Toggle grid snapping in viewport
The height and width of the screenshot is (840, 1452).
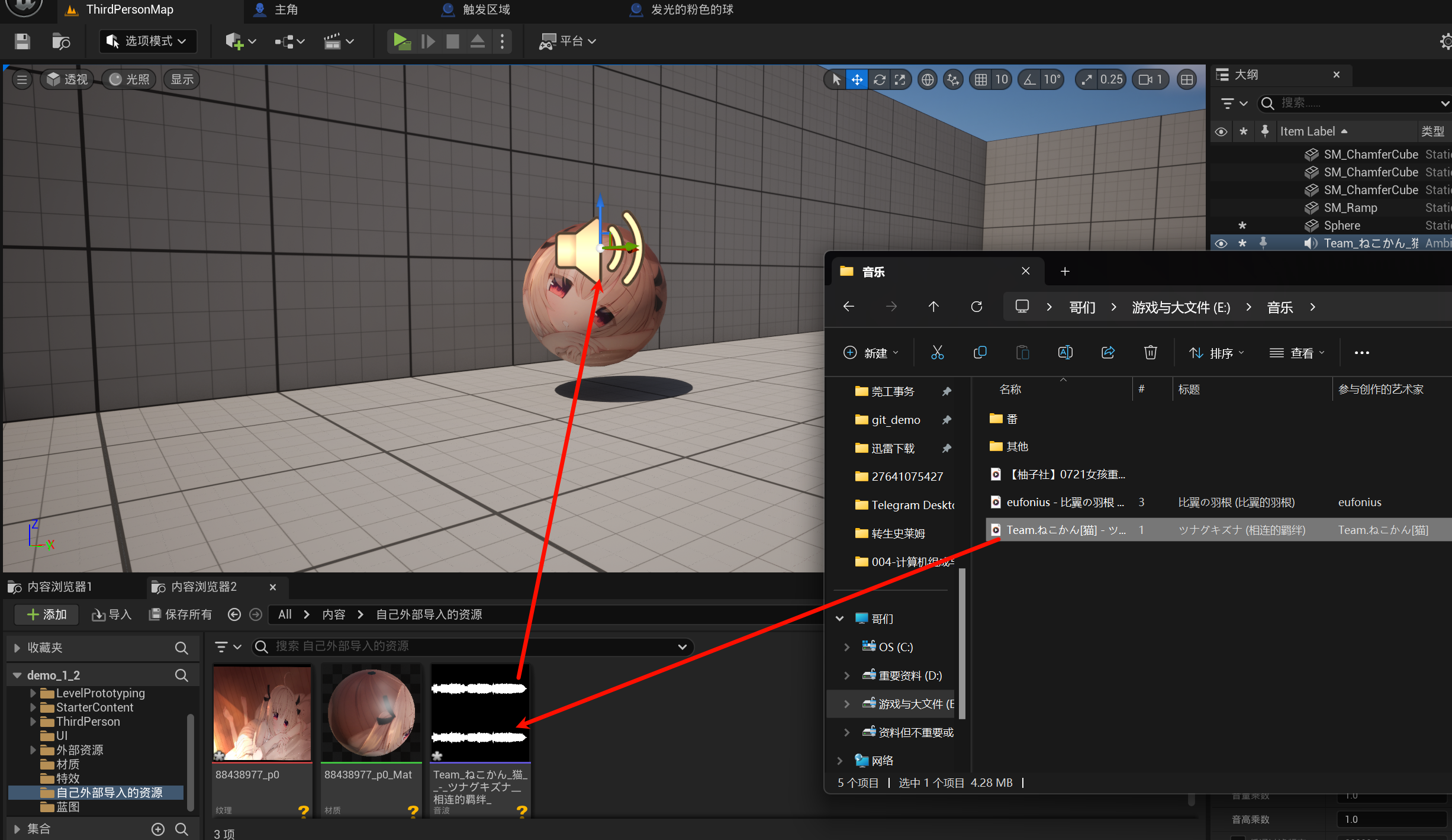[x=981, y=79]
